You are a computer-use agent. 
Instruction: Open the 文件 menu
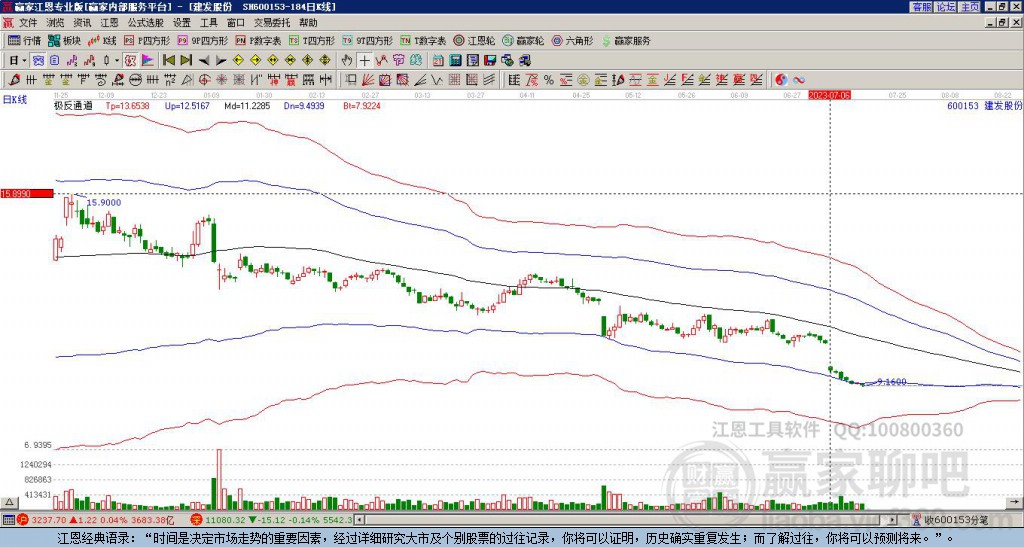coord(28,23)
